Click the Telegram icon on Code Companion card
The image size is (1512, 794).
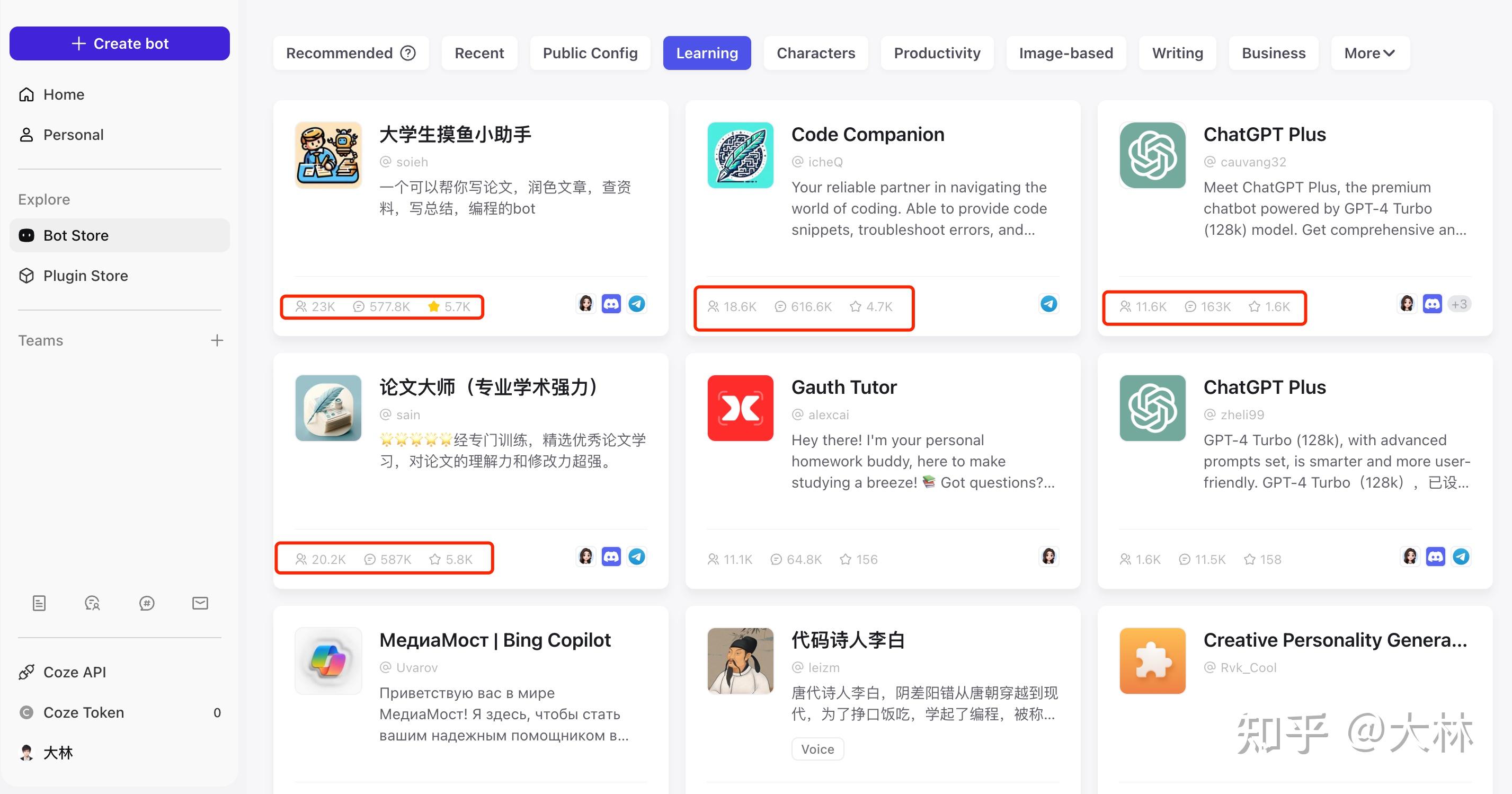click(x=1048, y=304)
